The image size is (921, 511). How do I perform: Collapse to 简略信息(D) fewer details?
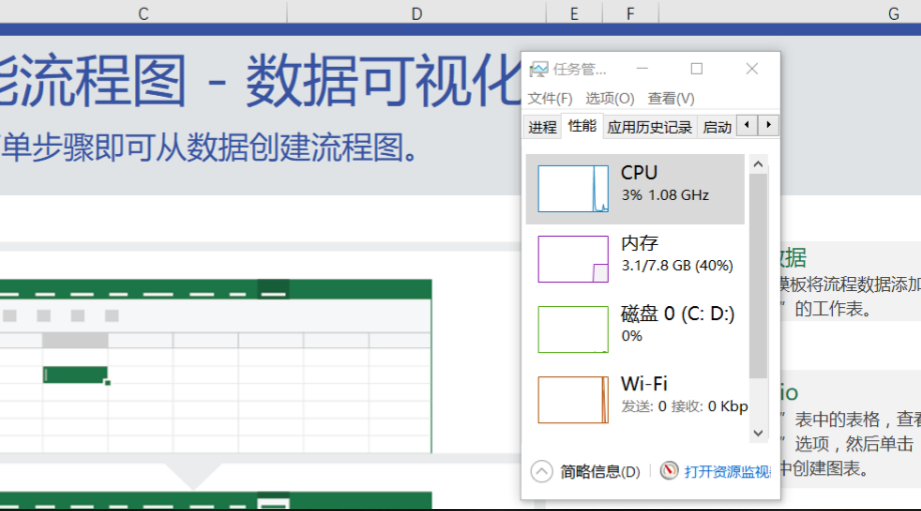tap(586, 472)
